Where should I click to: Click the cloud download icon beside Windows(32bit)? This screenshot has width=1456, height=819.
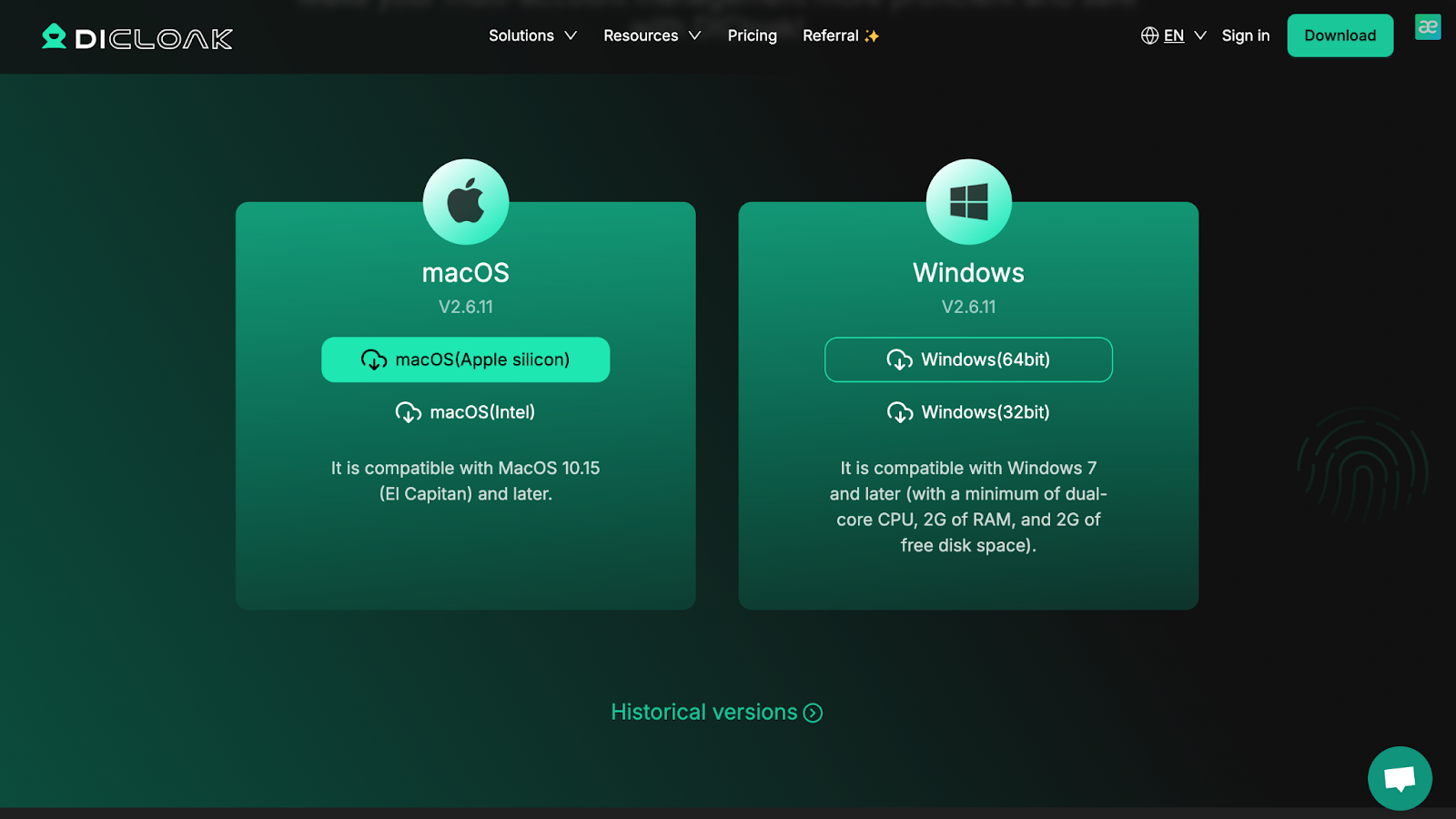pyautogui.click(x=900, y=413)
